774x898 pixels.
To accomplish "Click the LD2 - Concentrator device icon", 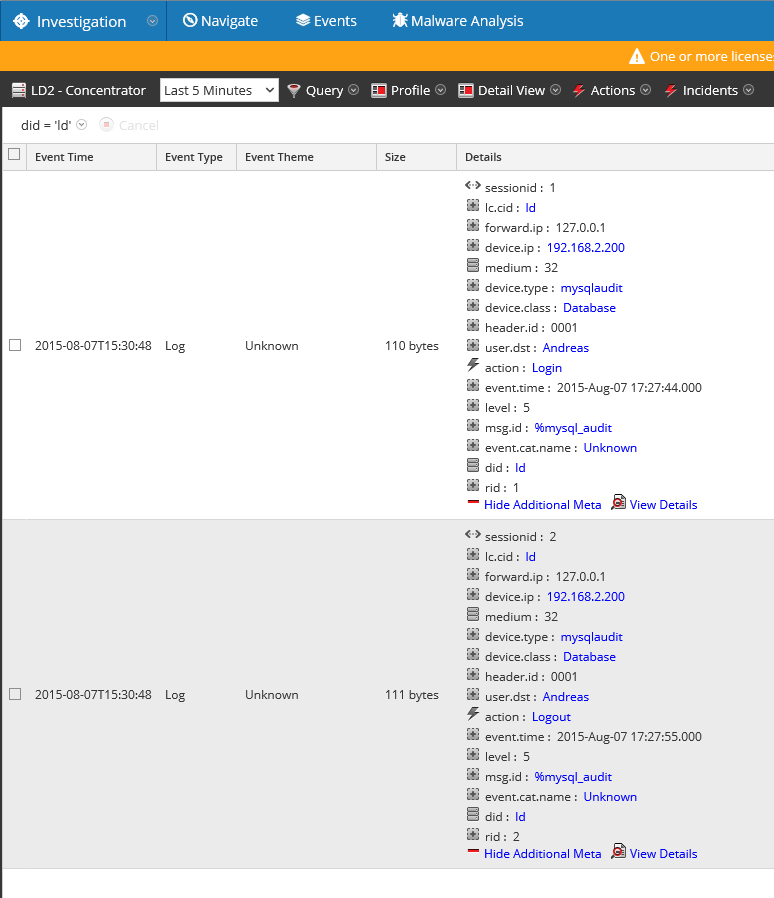I will [x=19, y=91].
